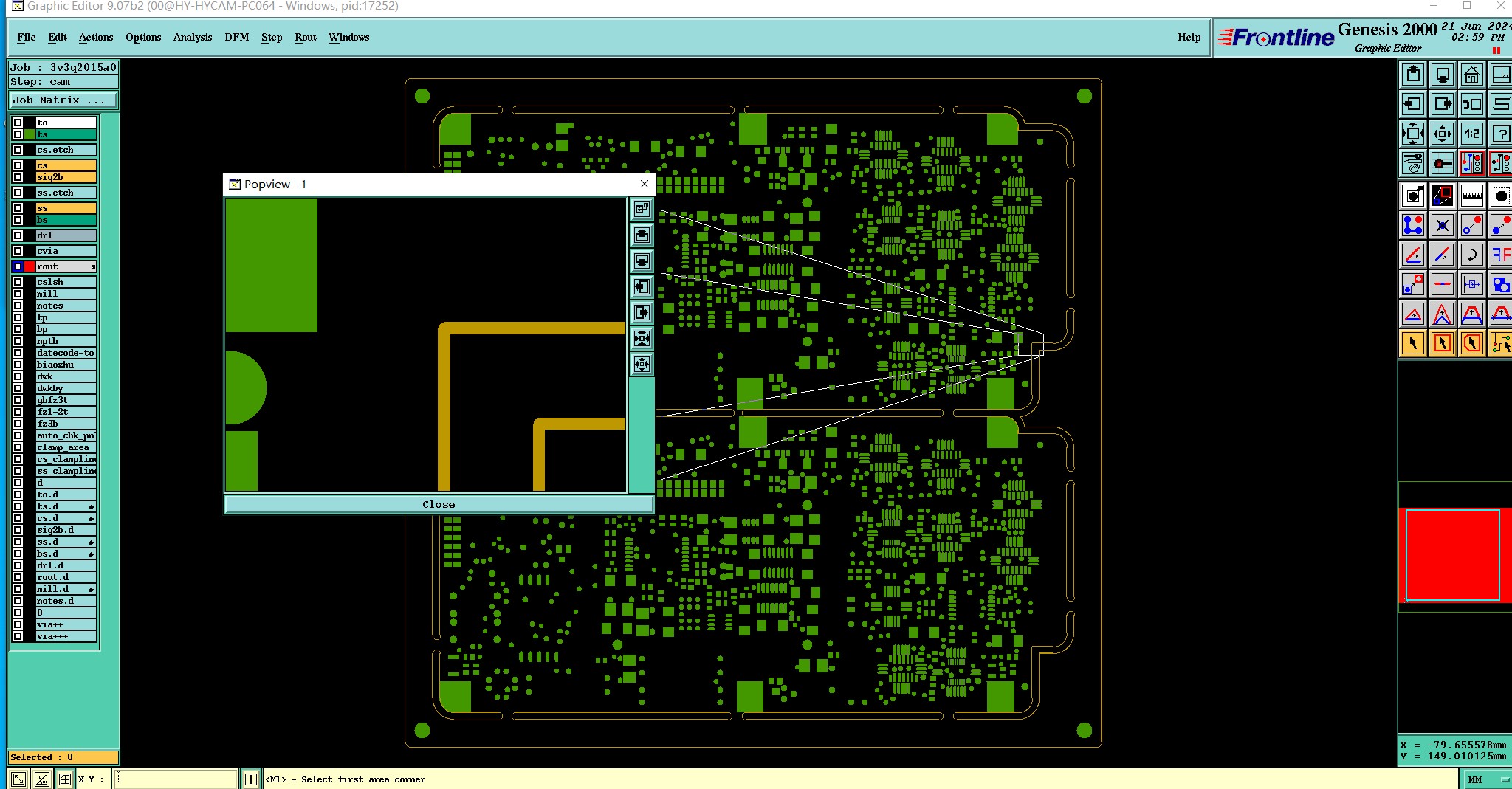Toggle checkbox for layer 'ss.etch'

18,193
